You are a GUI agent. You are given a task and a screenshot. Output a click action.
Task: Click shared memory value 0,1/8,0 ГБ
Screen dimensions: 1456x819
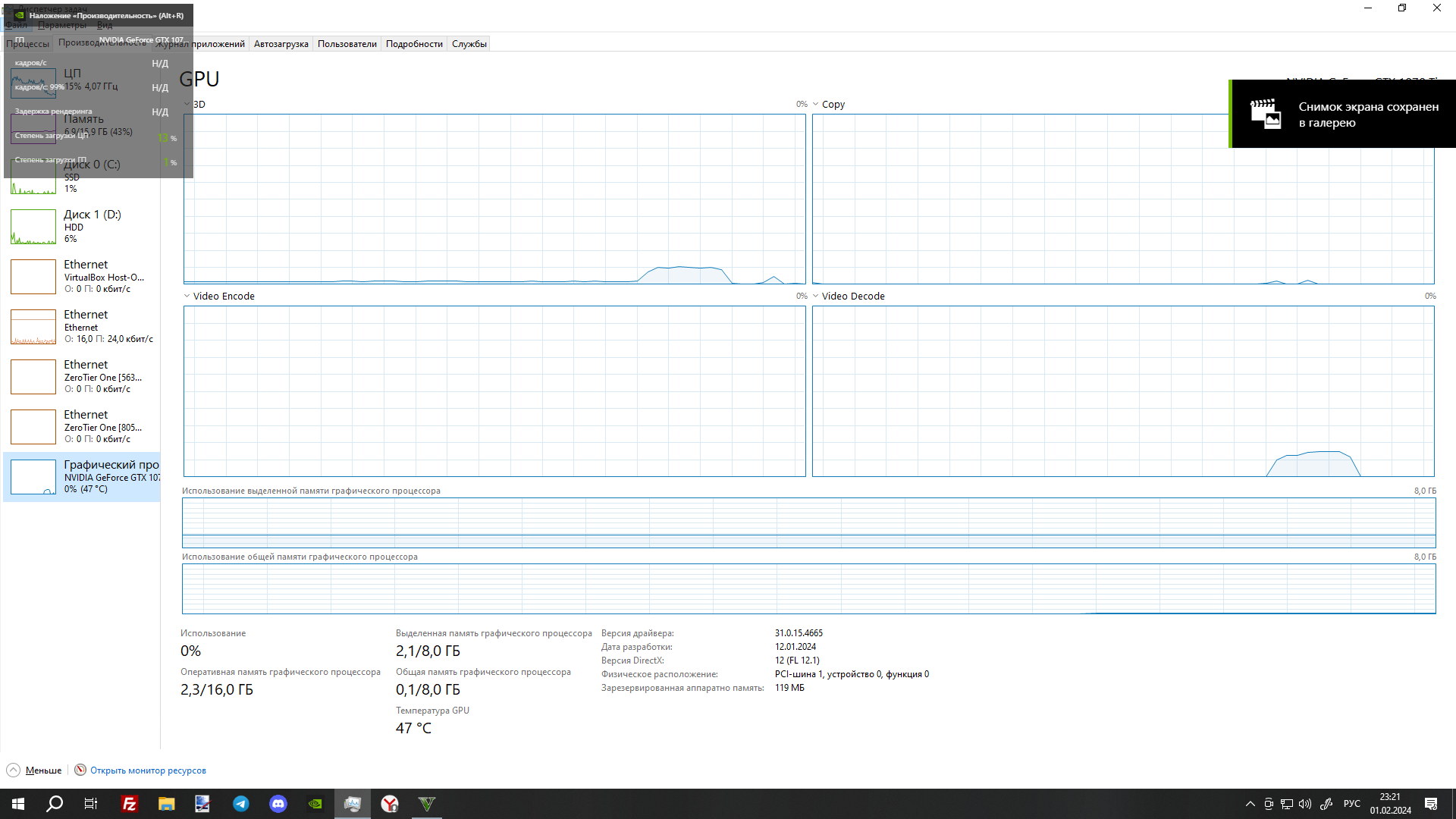pyautogui.click(x=428, y=690)
